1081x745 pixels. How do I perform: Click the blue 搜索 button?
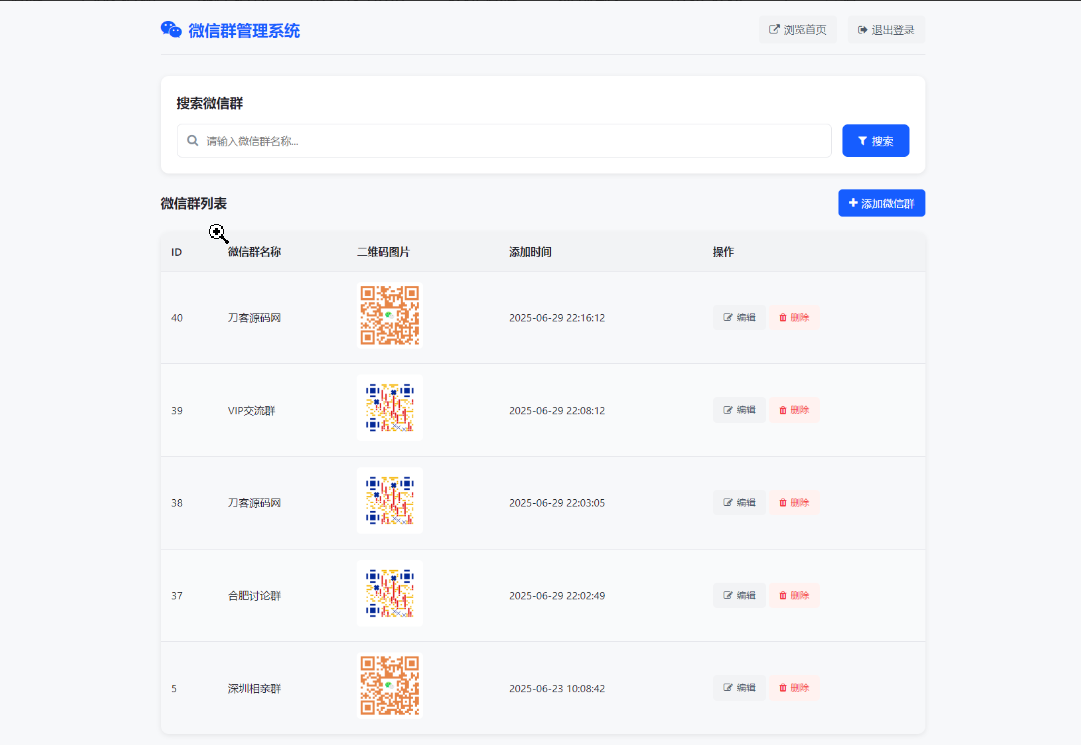point(876,141)
